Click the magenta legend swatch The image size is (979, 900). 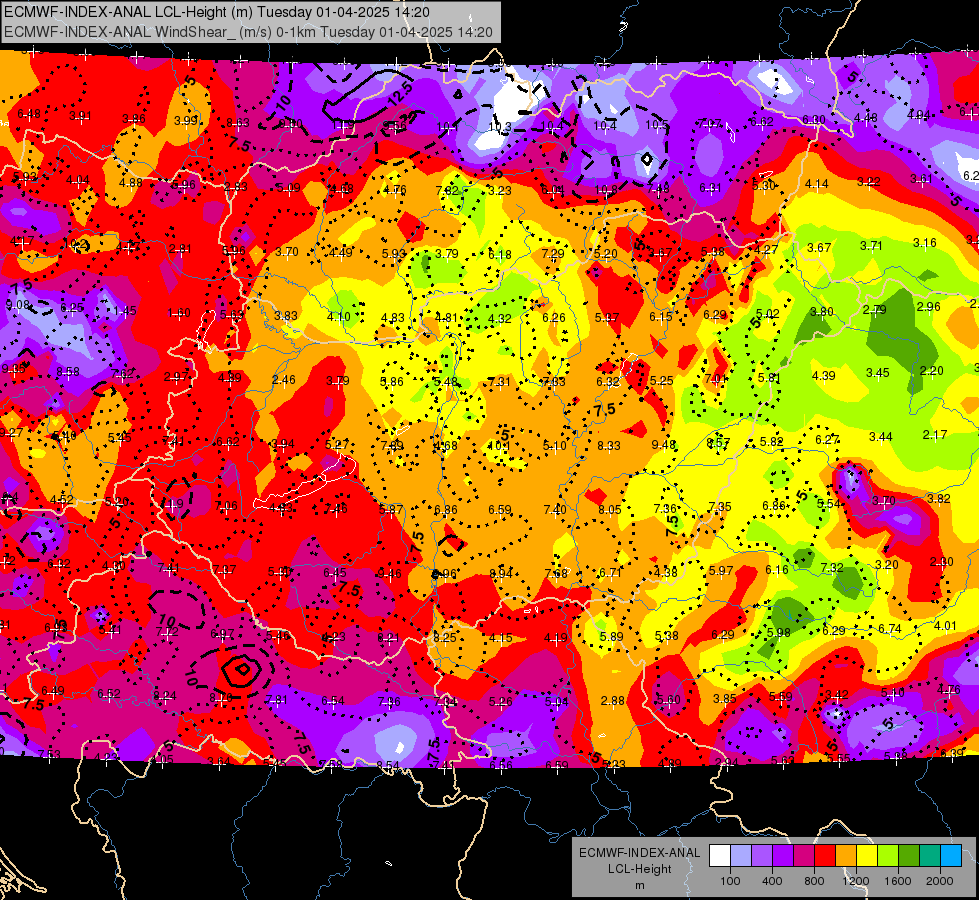tap(804, 856)
